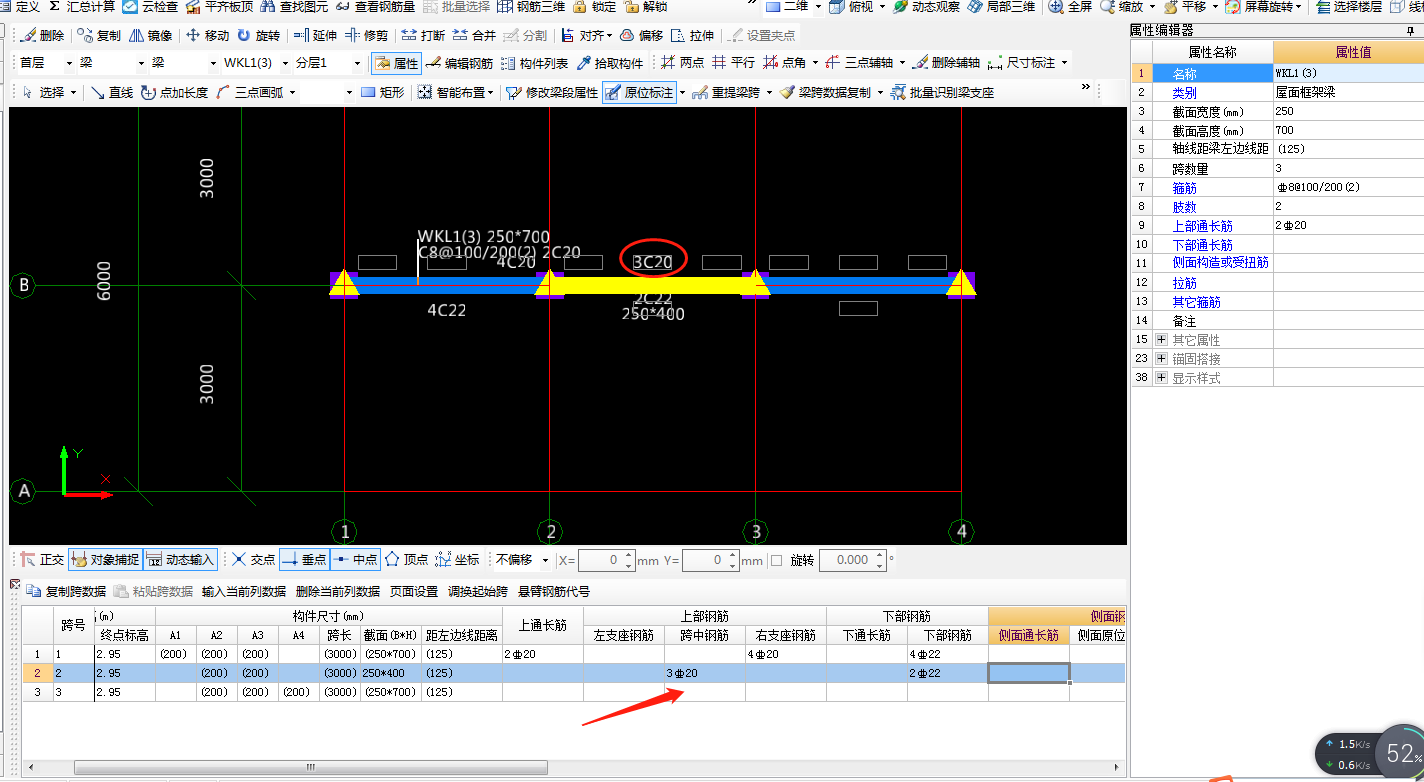Click the 打断 break tool
1424x782 pixels.
423,35
